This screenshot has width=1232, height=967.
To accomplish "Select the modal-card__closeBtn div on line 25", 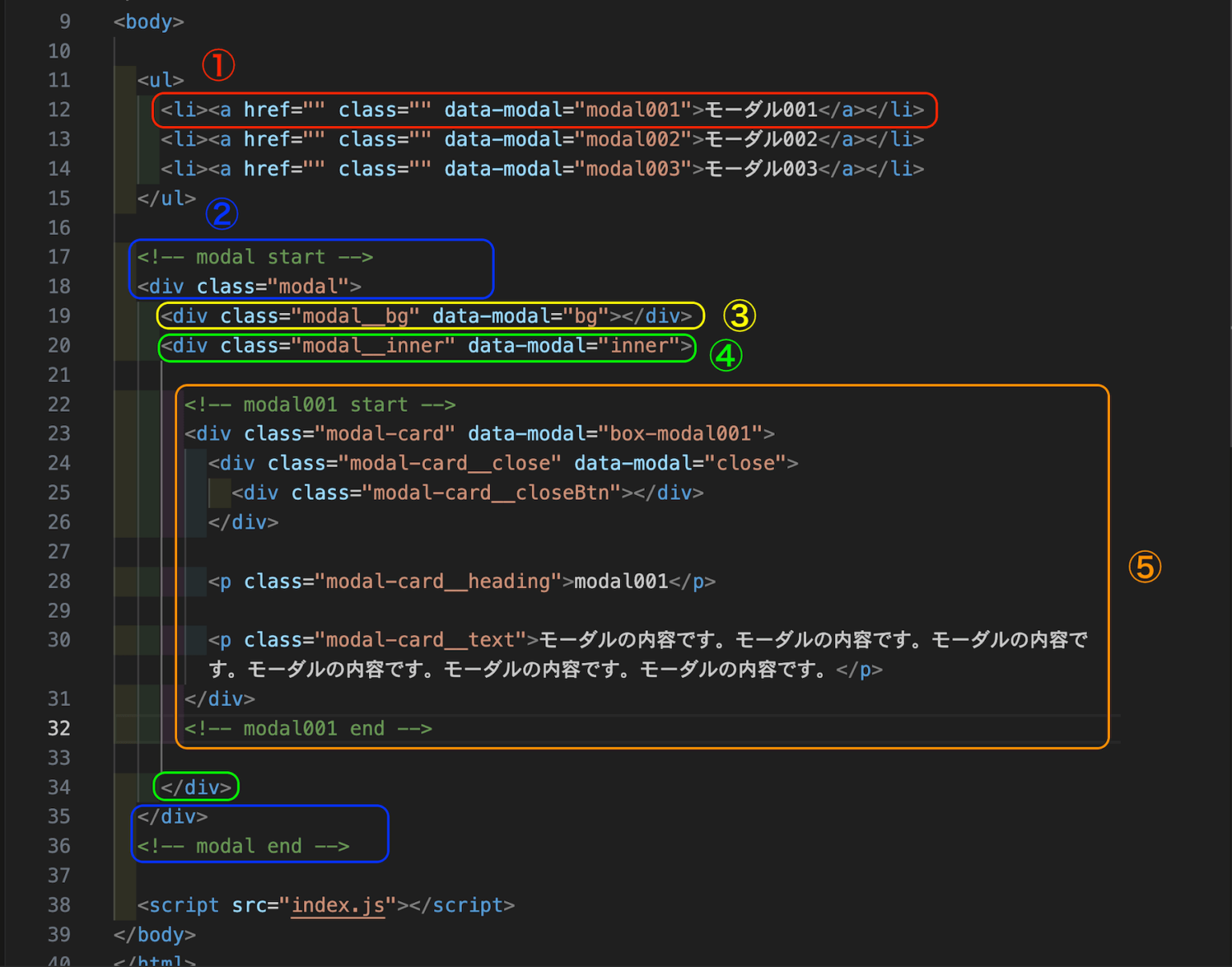I will [468, 492].
